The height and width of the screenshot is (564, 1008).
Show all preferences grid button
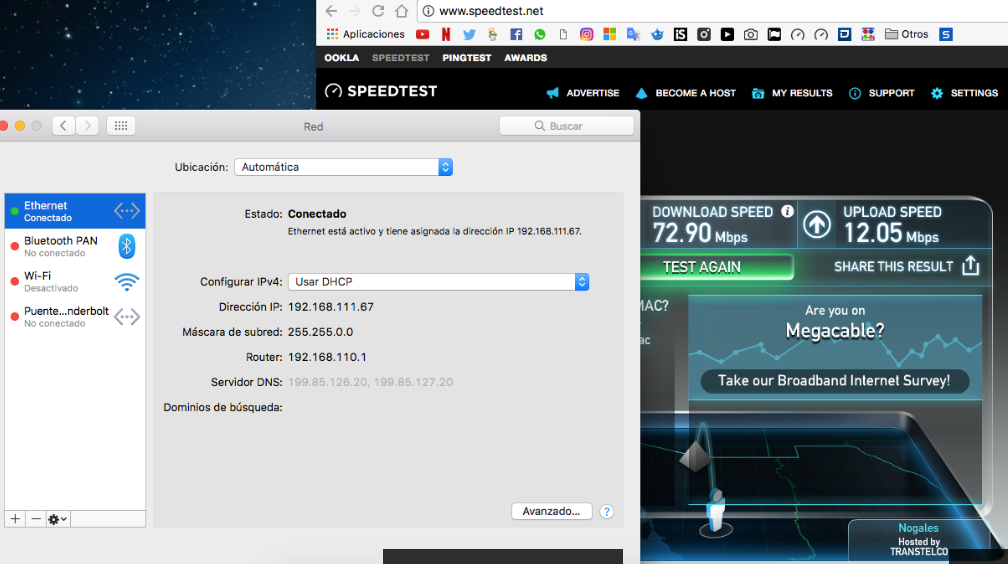click(x=121, y=126)
